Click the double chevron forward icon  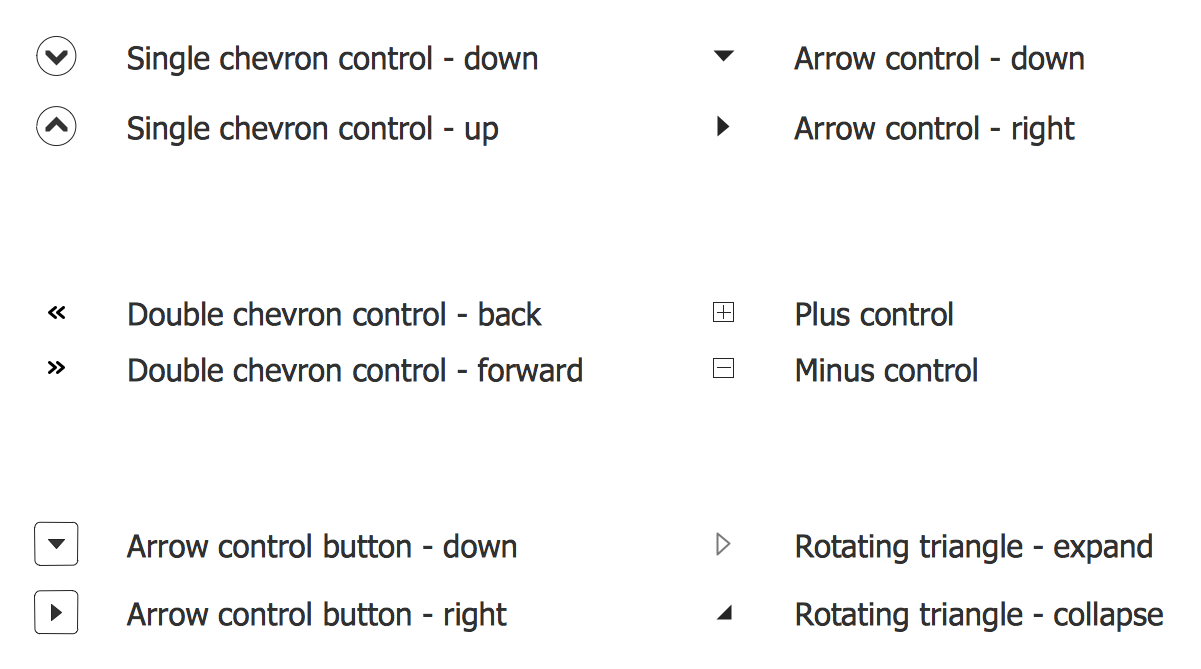pos(56,368)
